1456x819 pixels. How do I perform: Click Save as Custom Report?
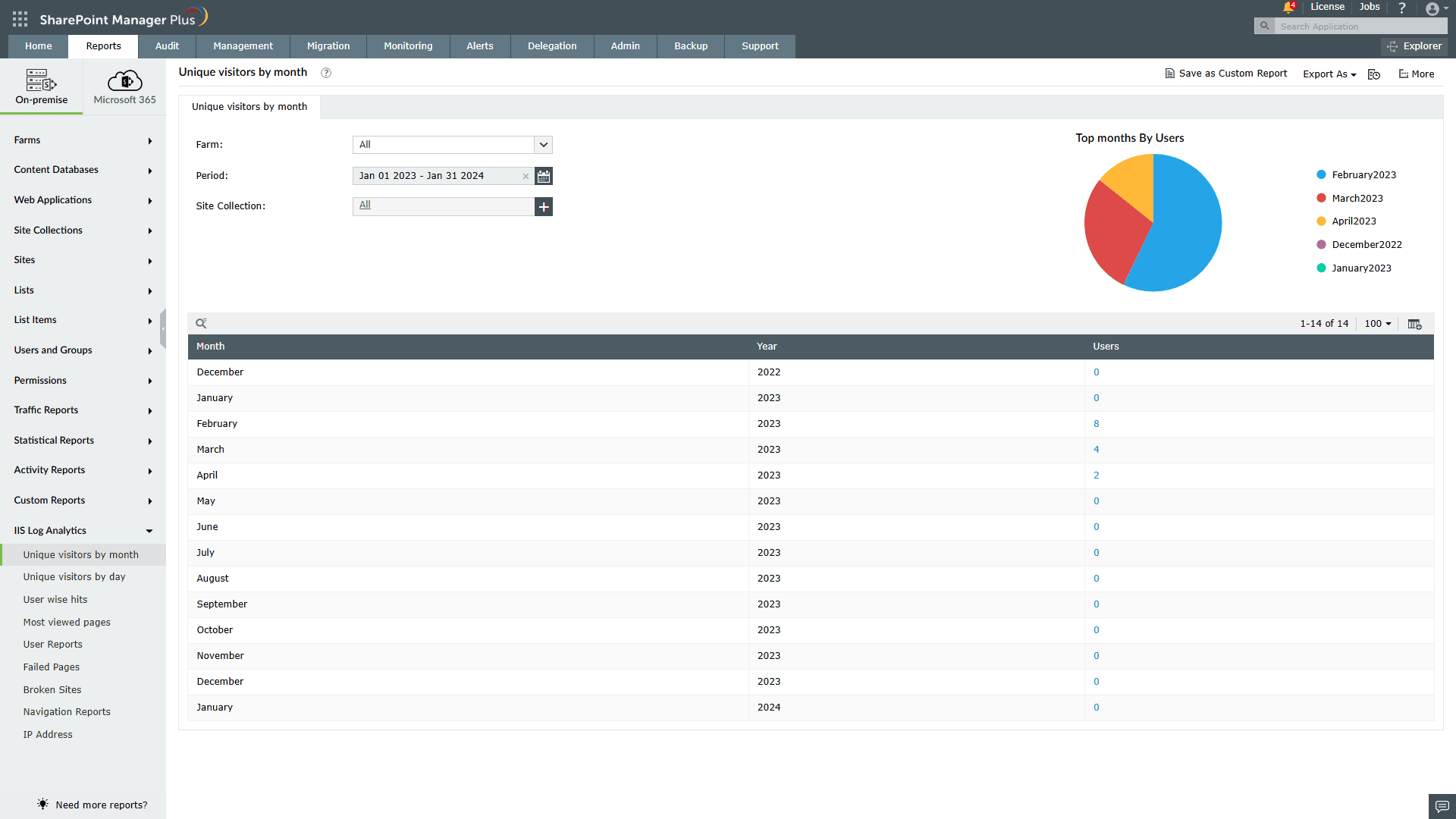(1226, 74)
